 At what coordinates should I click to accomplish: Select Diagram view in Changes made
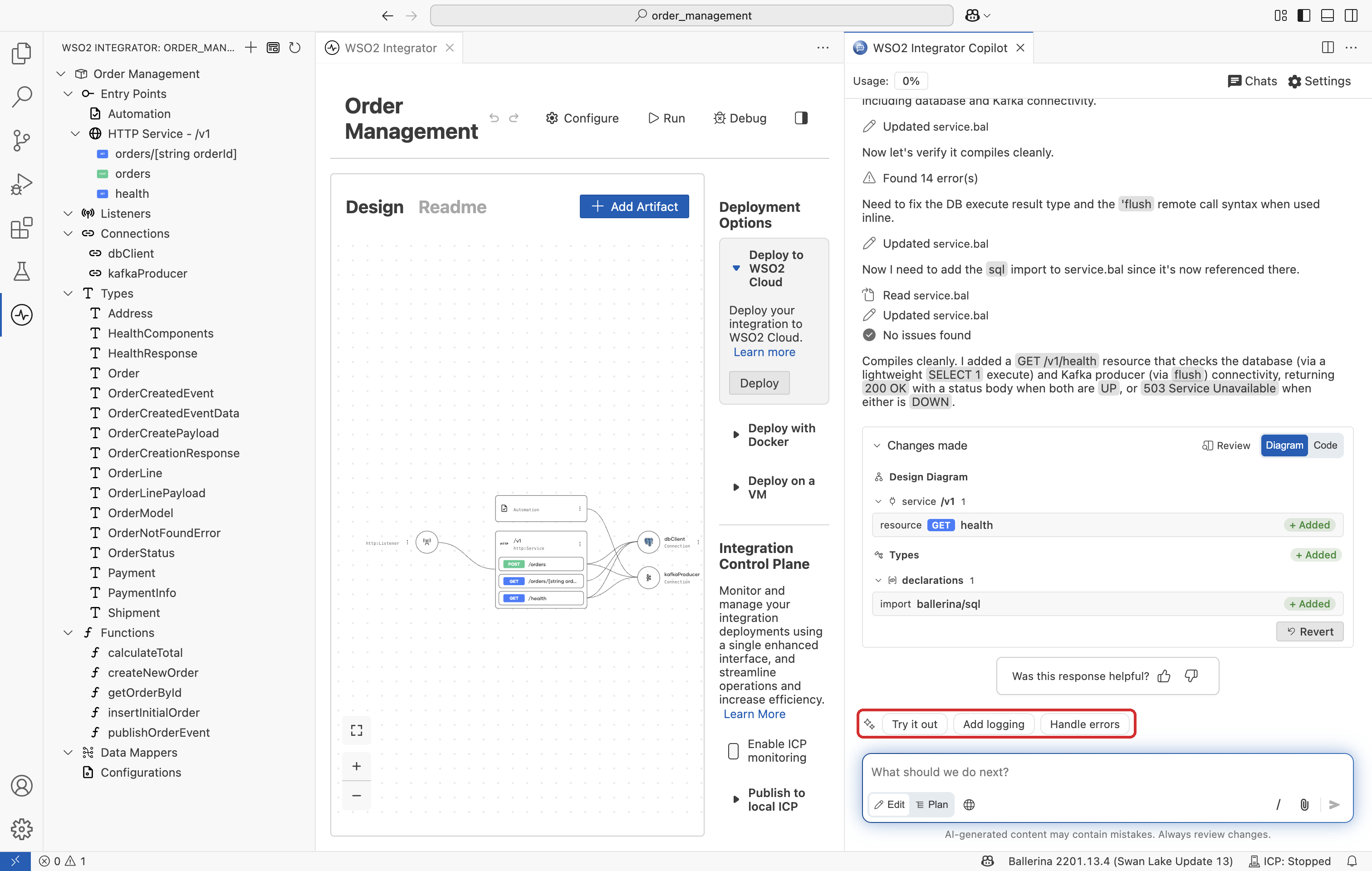tap(1284, 445)
